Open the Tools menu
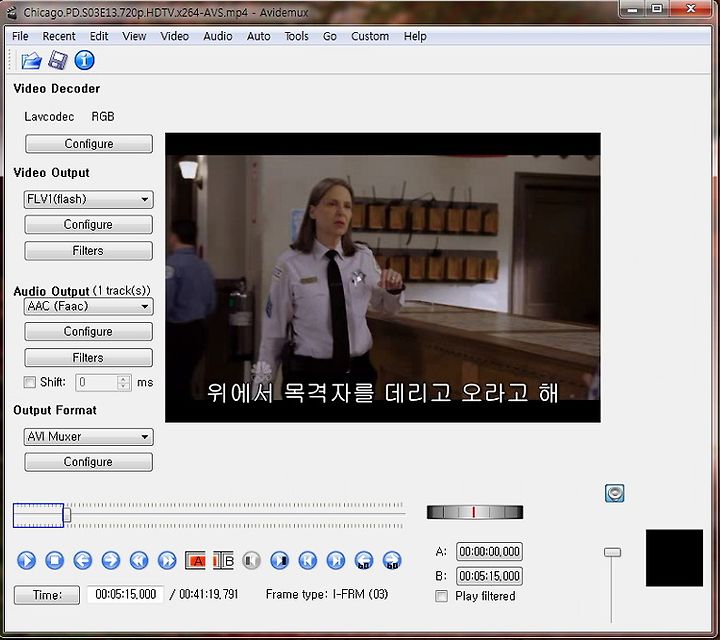The height and width of the screenshot is (640, 720). click(296, 36)
